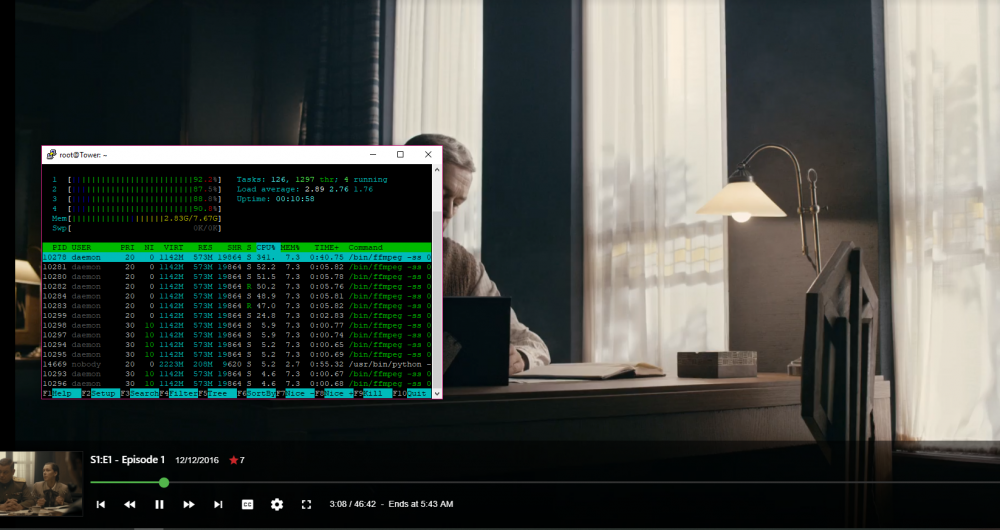Select python process row PID 14669
Screen dimensions: 1000x530
point(237,364)
